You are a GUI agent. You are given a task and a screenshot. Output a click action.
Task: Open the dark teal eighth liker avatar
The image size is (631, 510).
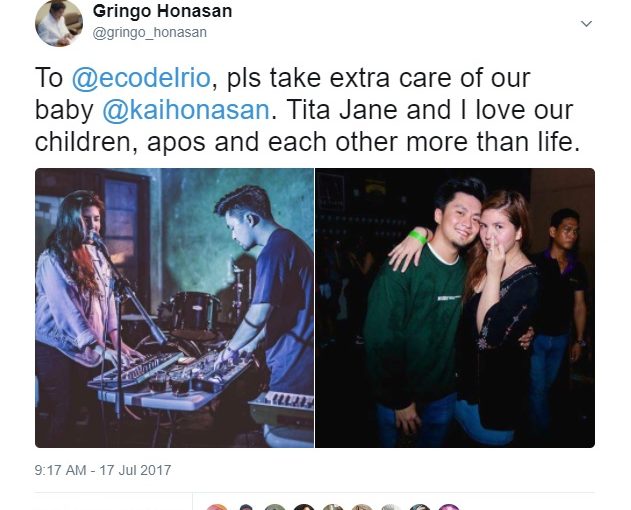tap(420, 507)
